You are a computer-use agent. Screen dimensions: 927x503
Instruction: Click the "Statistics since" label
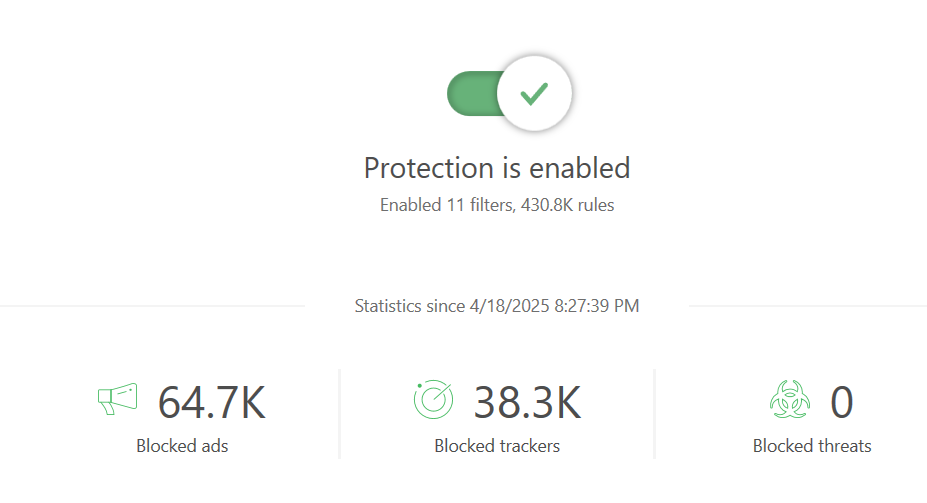click(411, 306)
